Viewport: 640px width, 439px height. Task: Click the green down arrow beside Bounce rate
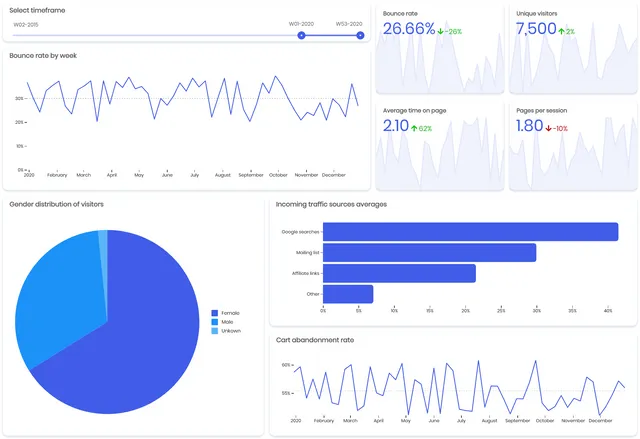pos(440,31)
